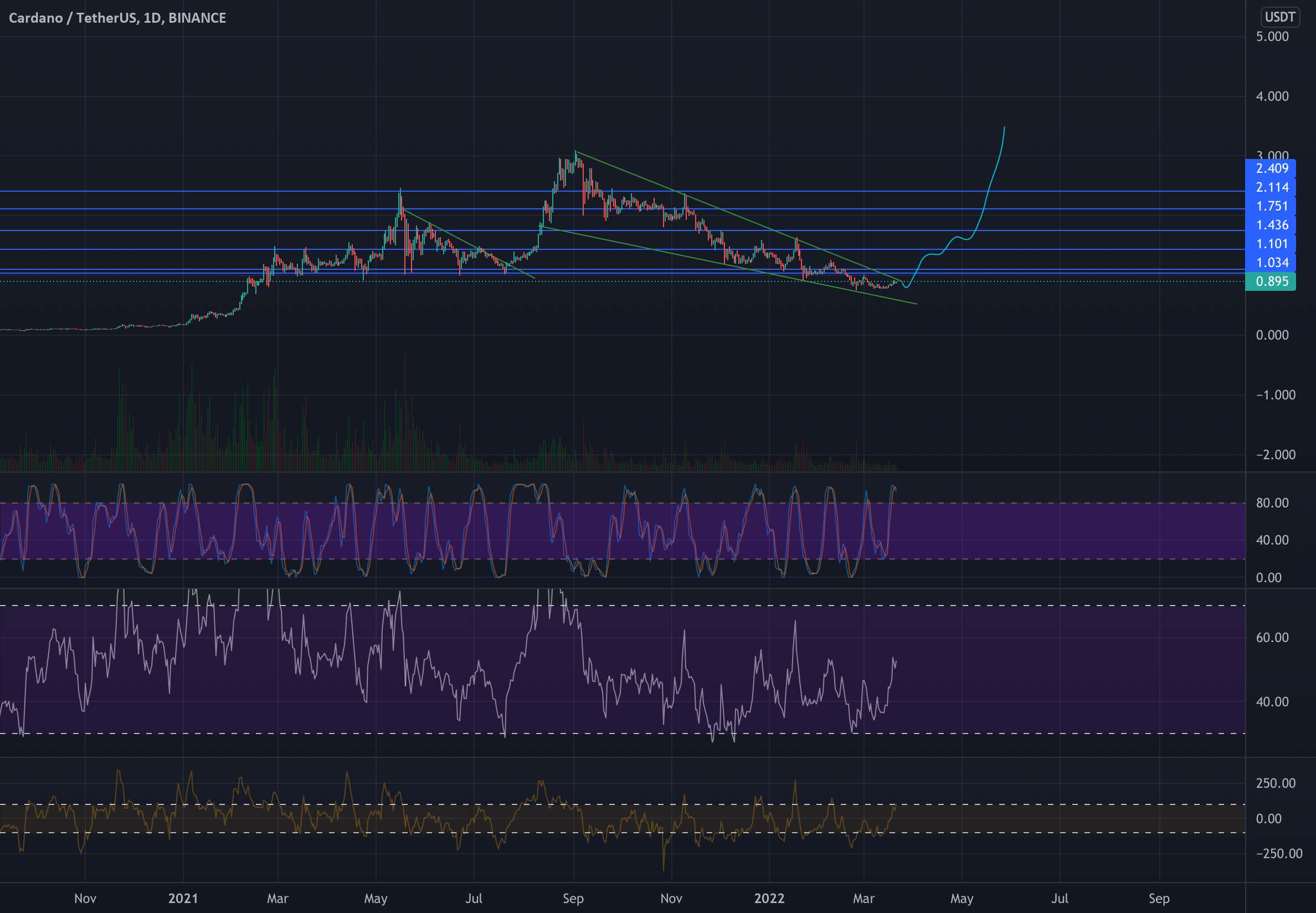This screenshot has width=1316, height=913.
Task: Click the 2022 time axis label
Action: click(x=769, y=898)
